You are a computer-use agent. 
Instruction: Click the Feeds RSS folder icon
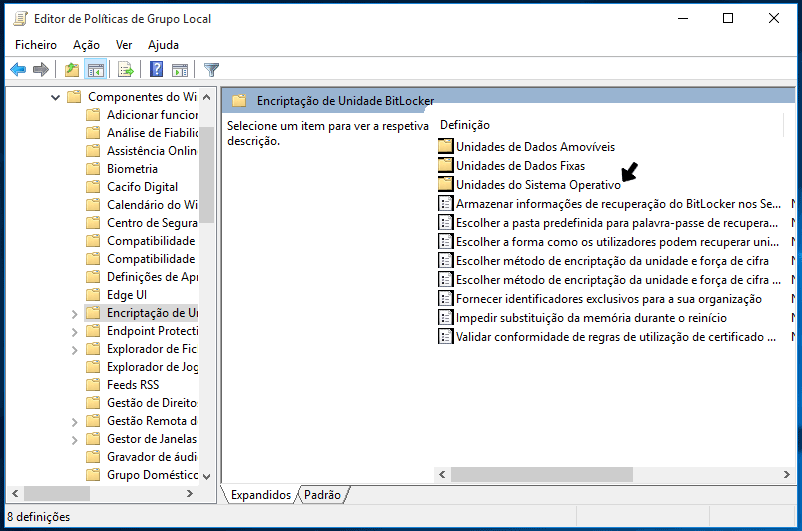pyautogui.click(x=93, y=385)
